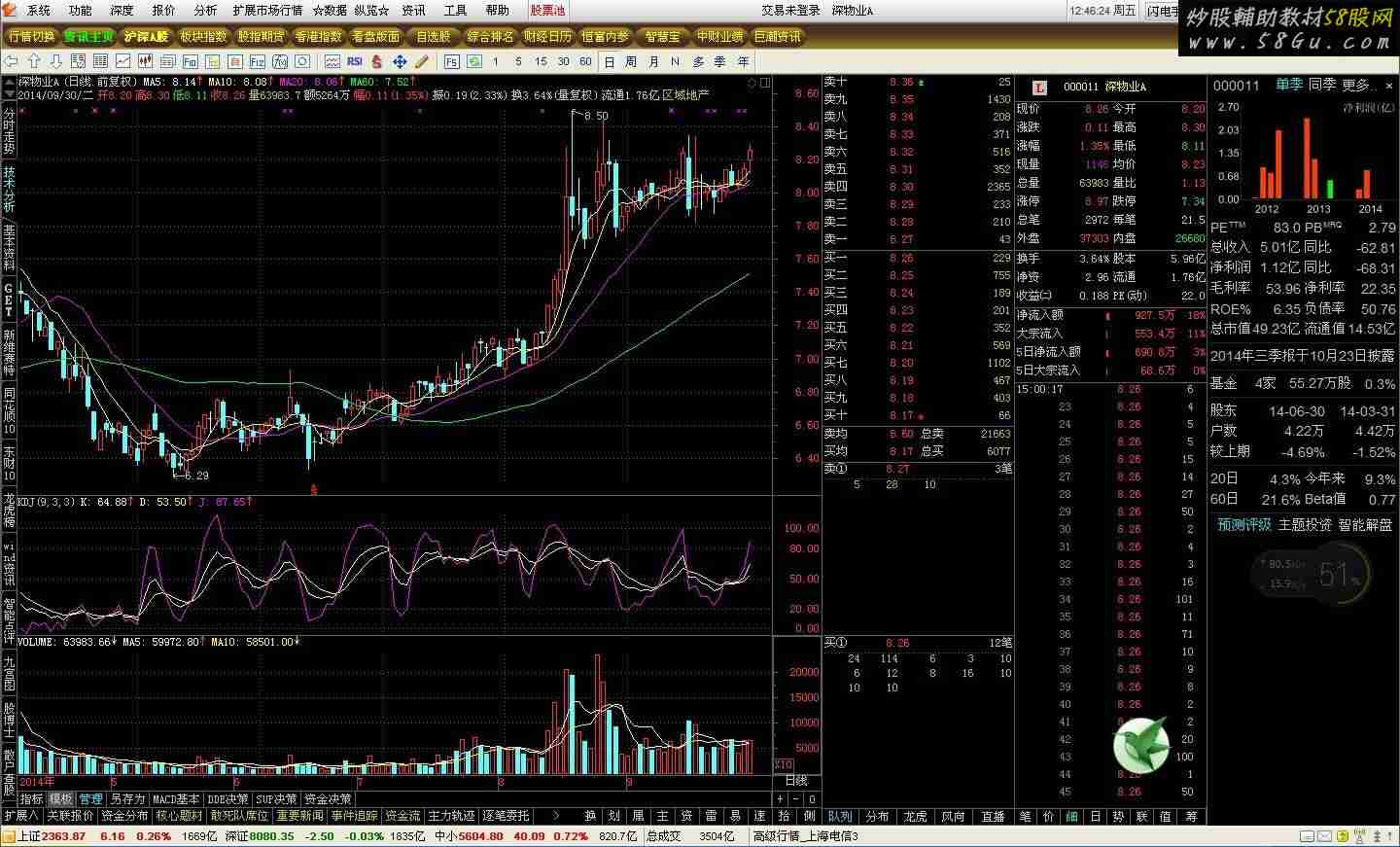The height and width of the screenshot is (847, 1400).
Task: Select the 1-minute period button
Action: 496,61
